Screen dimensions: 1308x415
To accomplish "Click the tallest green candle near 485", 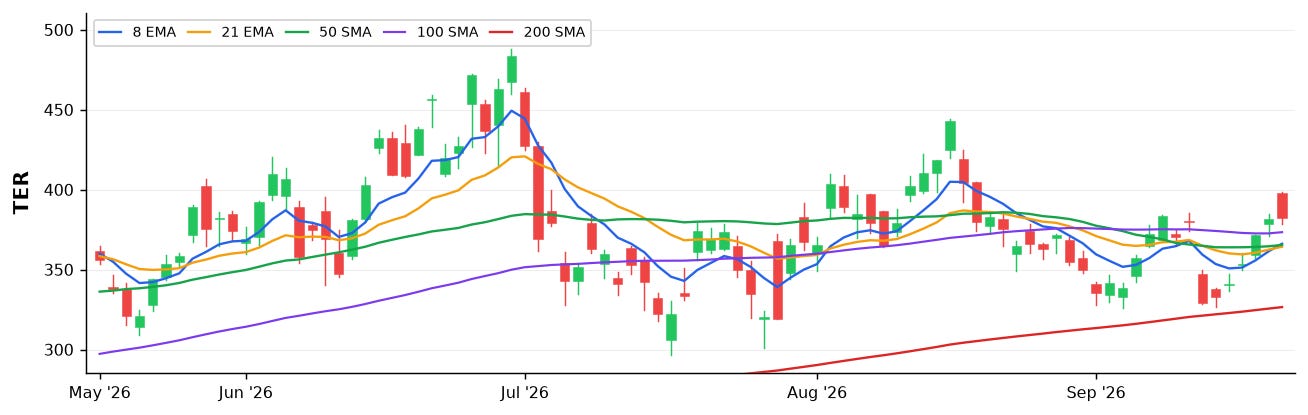I will point(512,69).
